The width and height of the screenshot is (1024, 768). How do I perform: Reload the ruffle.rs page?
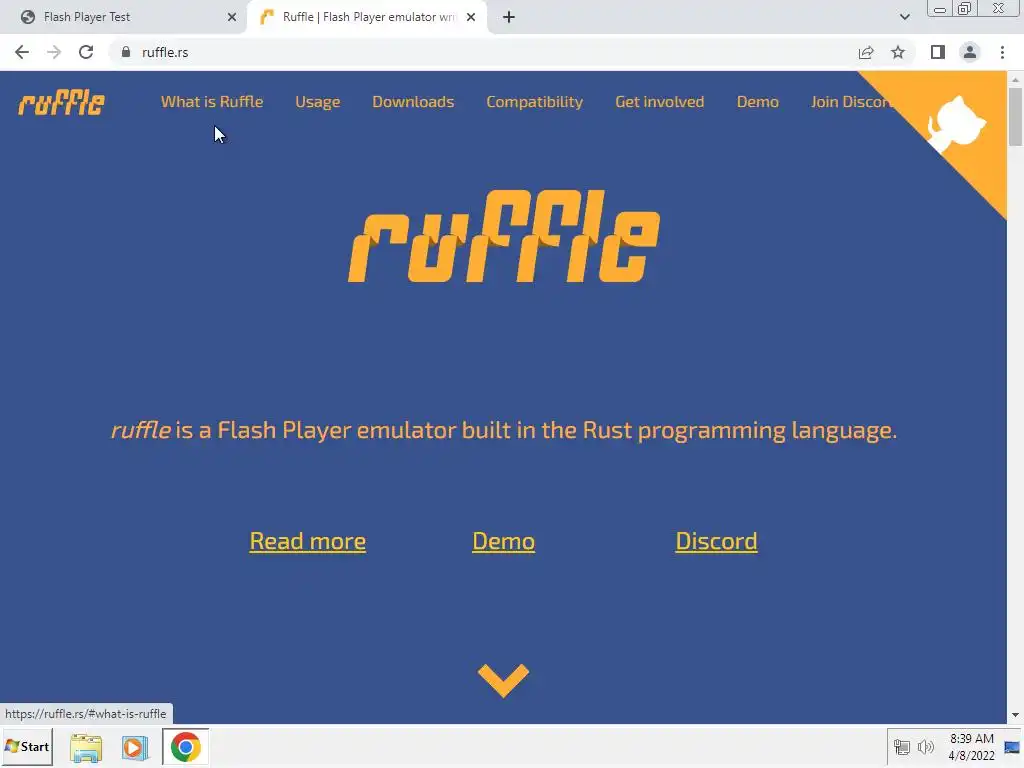pyautogui.click(x=86, y=52)
